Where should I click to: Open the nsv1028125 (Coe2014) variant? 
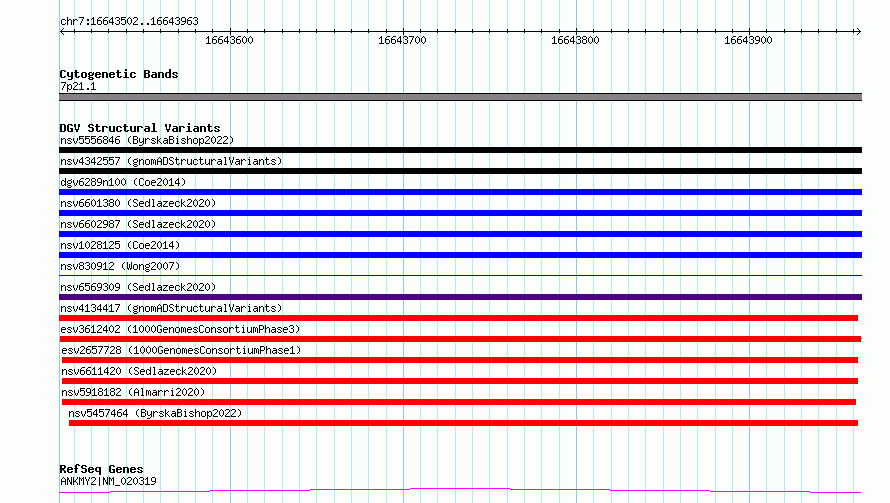120,245
